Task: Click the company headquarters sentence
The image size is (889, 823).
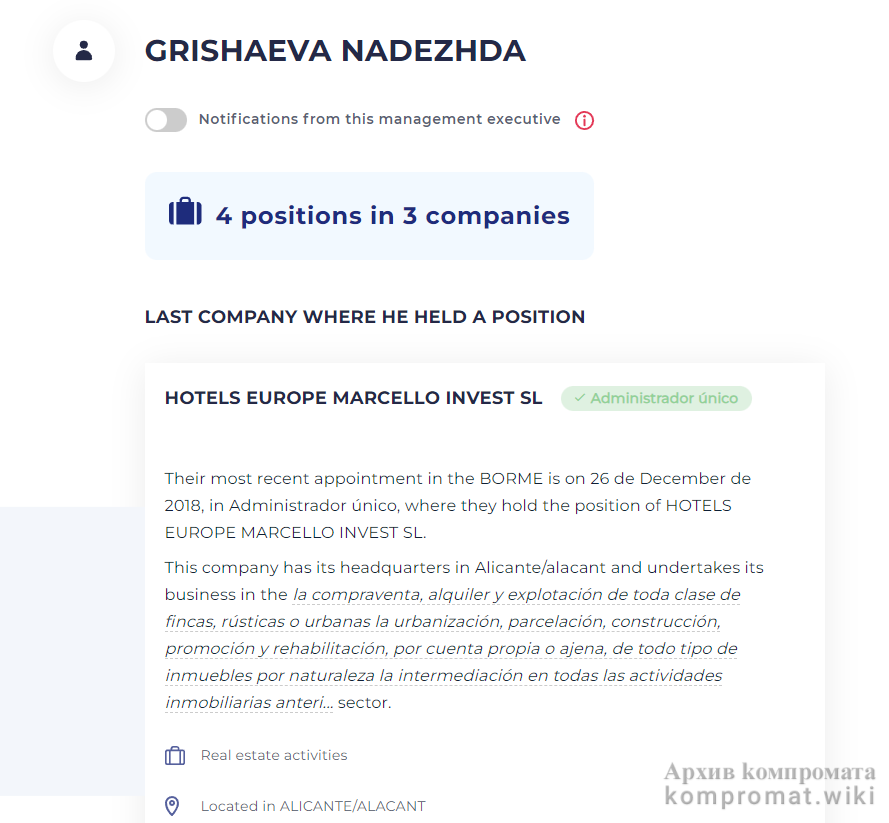Action: [463, 568]
